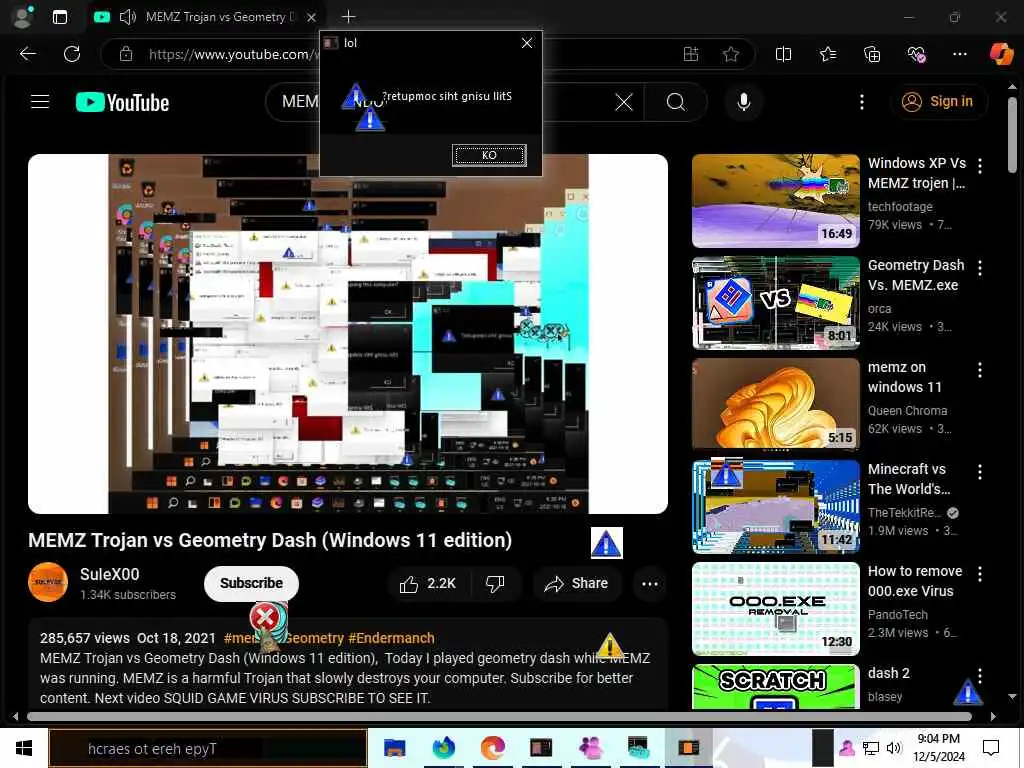Open Windows XP Vs MEMZ trojen thumbnail
Screen dimensions: 1024x768
click(x=776, y=200)
